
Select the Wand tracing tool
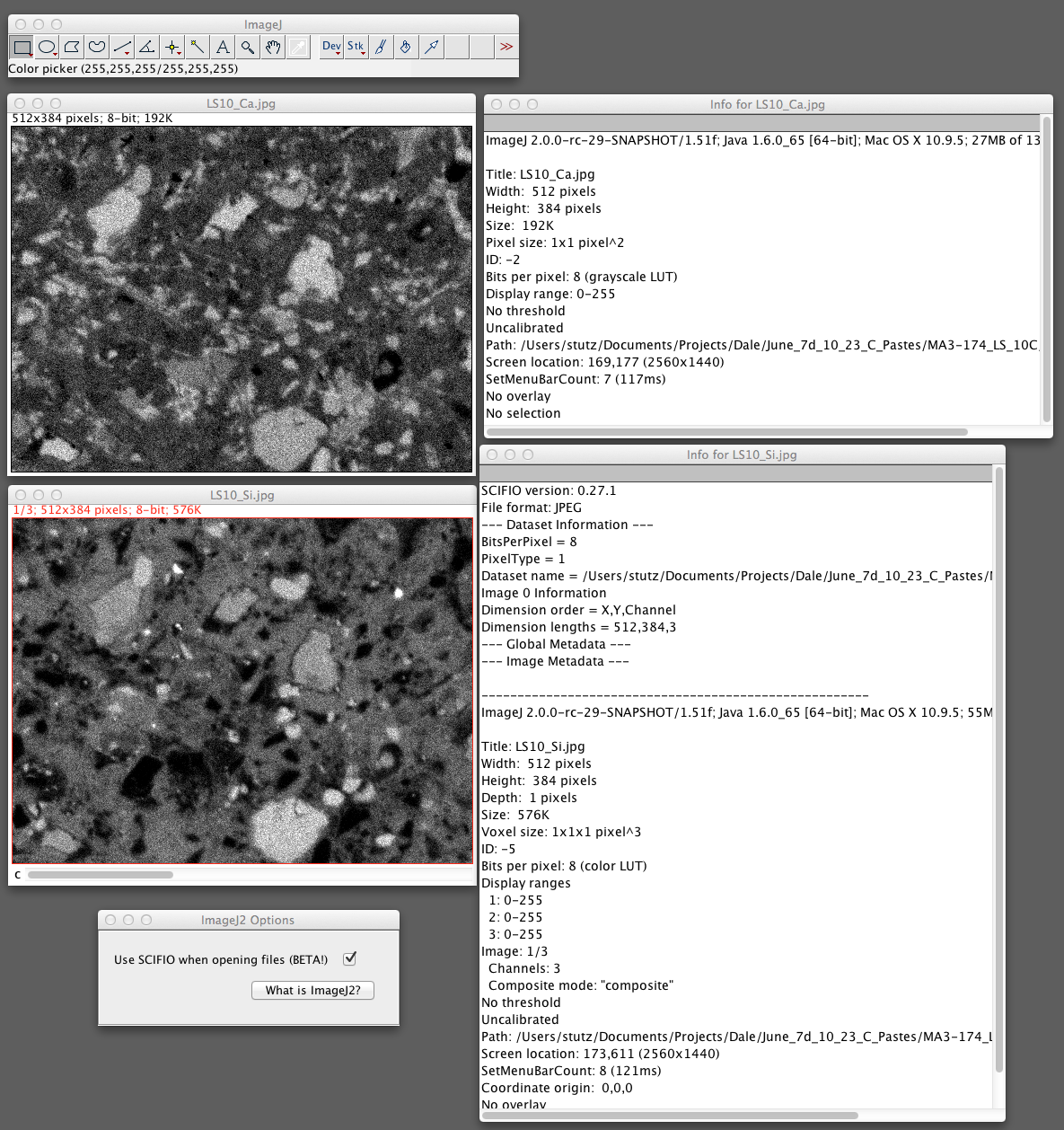(198, 47)
